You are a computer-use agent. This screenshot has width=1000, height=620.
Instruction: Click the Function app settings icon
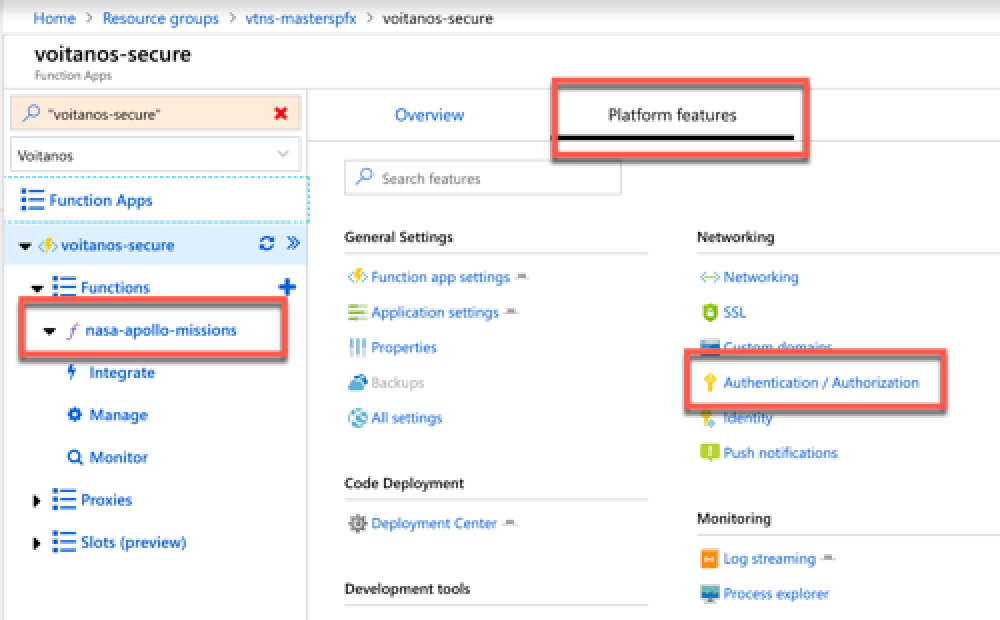point(357,277)
